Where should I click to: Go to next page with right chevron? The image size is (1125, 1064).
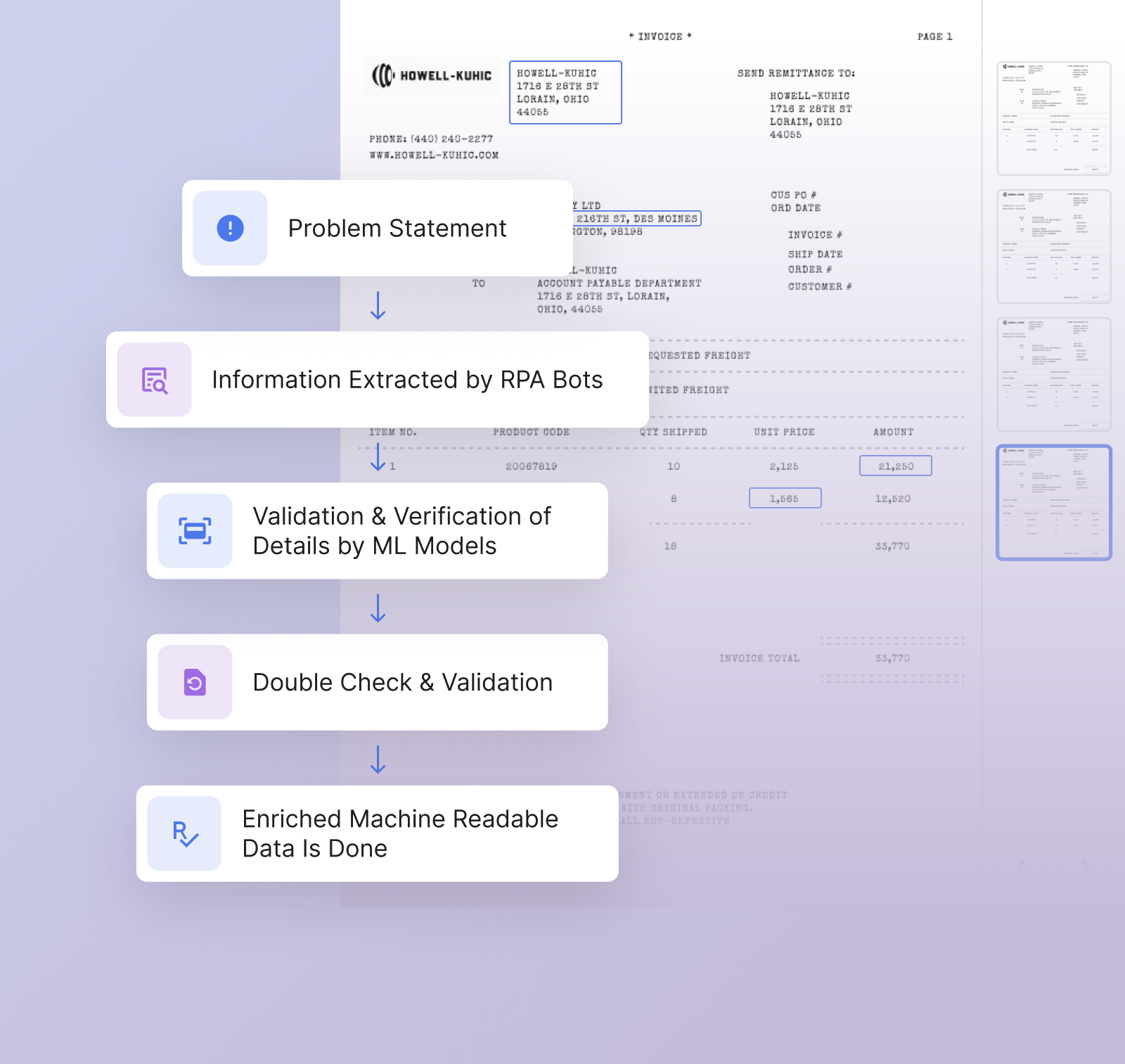coord(1084,866)
